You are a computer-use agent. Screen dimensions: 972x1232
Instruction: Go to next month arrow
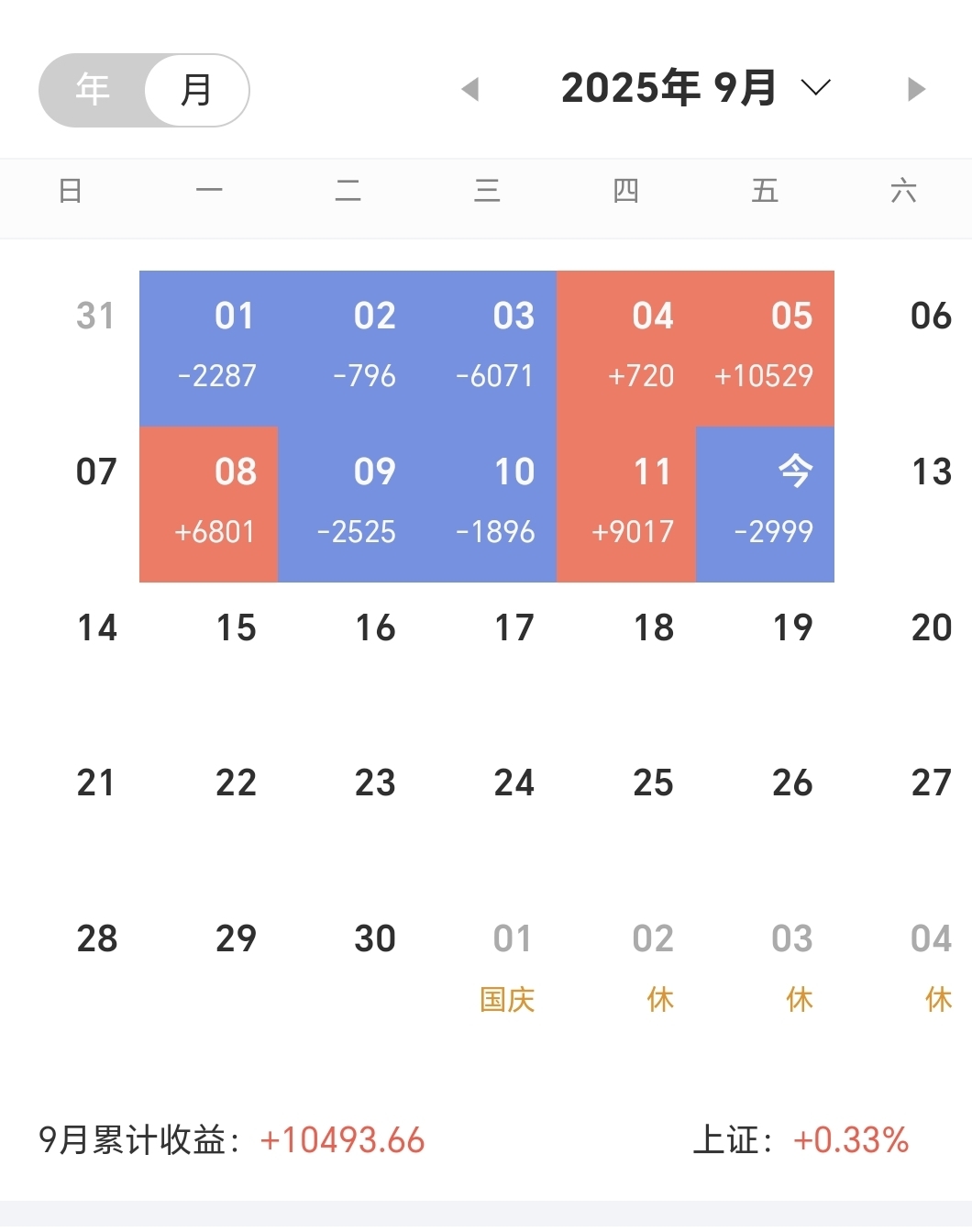pos(915,89)
